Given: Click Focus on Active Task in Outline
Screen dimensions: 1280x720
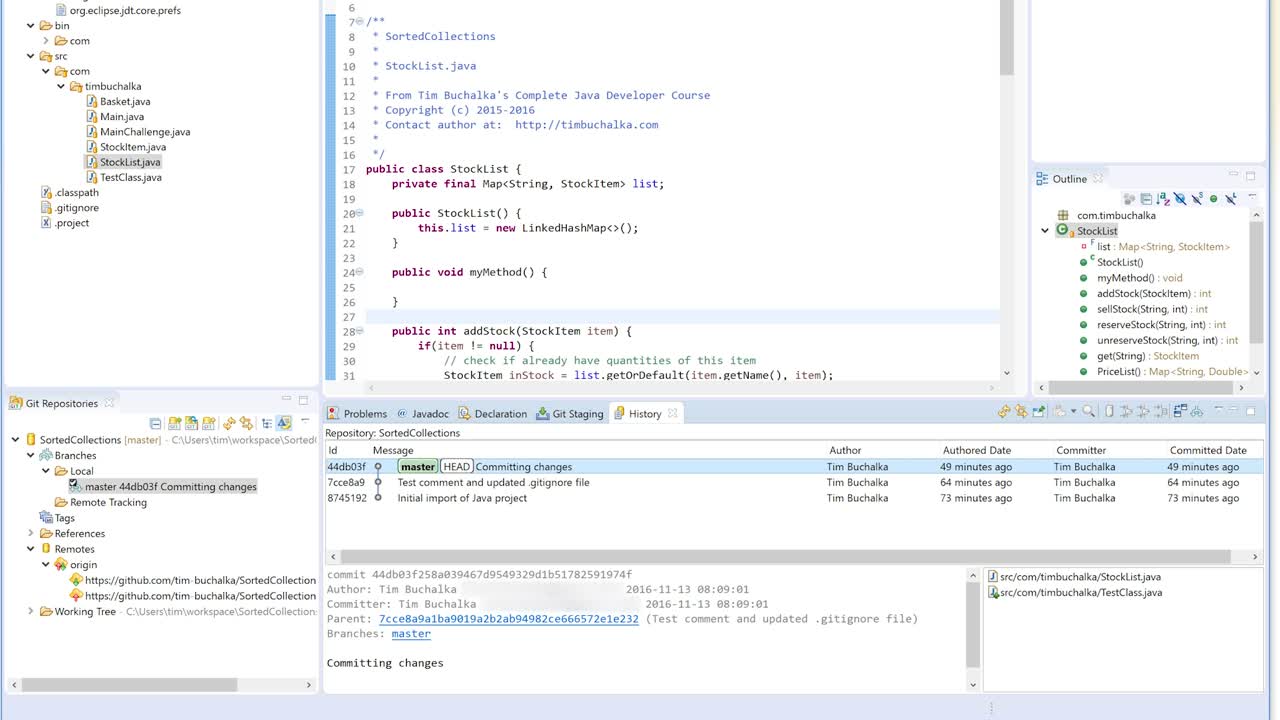Looking at the screenshot, I should [1129, 199].
